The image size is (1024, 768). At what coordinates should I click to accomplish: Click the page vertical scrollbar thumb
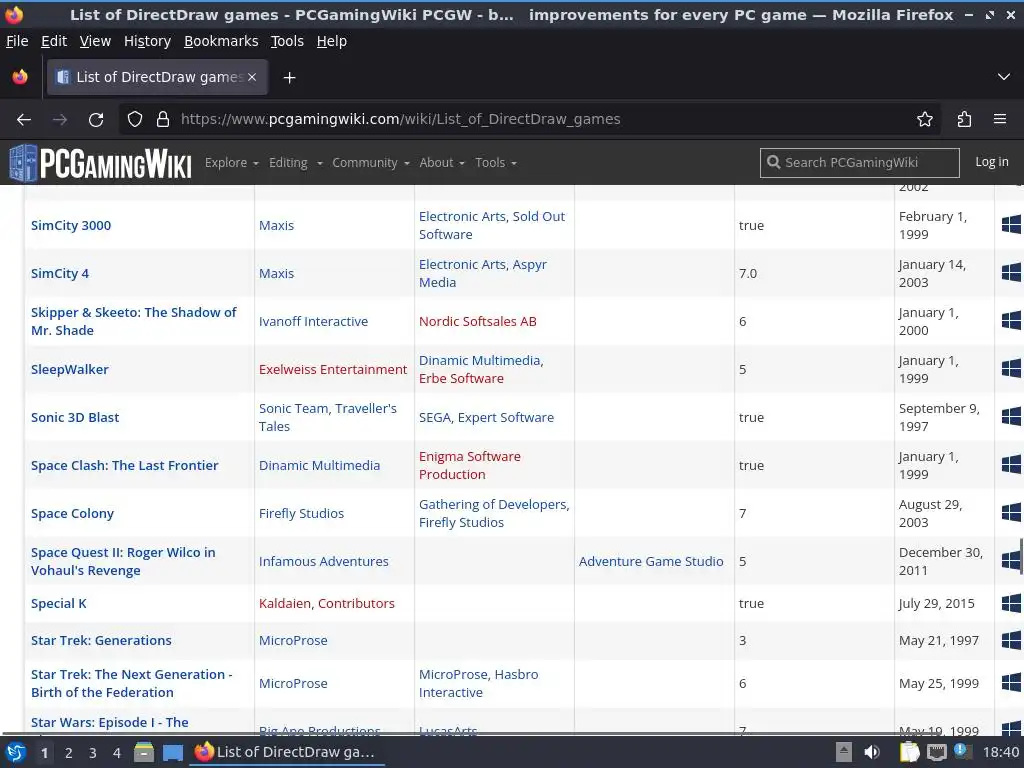pos(1020,556)
